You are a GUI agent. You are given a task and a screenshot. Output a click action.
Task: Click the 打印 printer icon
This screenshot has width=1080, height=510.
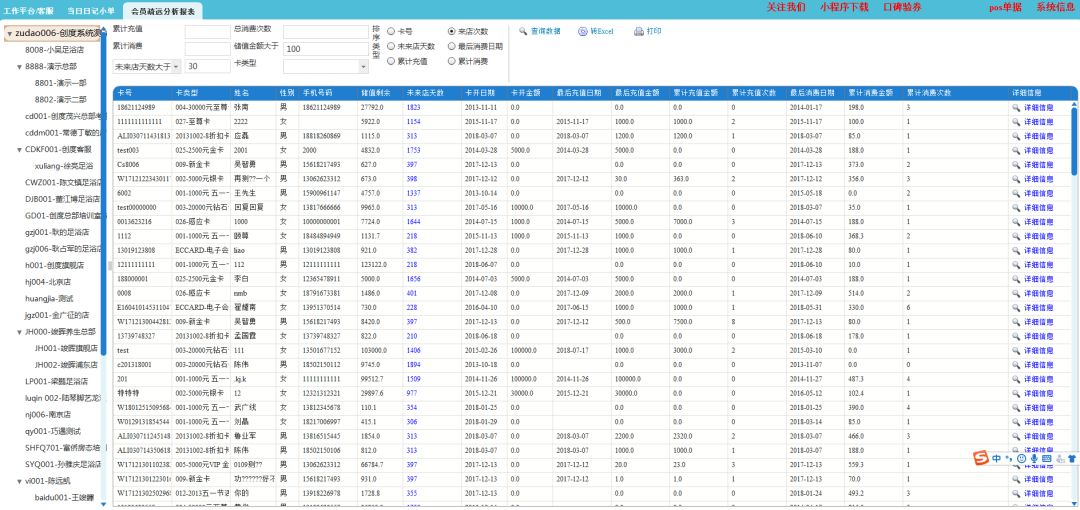(639, 31)
